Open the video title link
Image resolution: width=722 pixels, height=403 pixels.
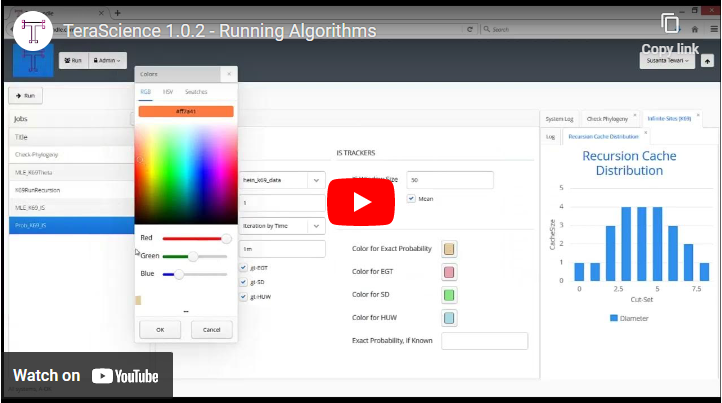(x=220, y=31)
